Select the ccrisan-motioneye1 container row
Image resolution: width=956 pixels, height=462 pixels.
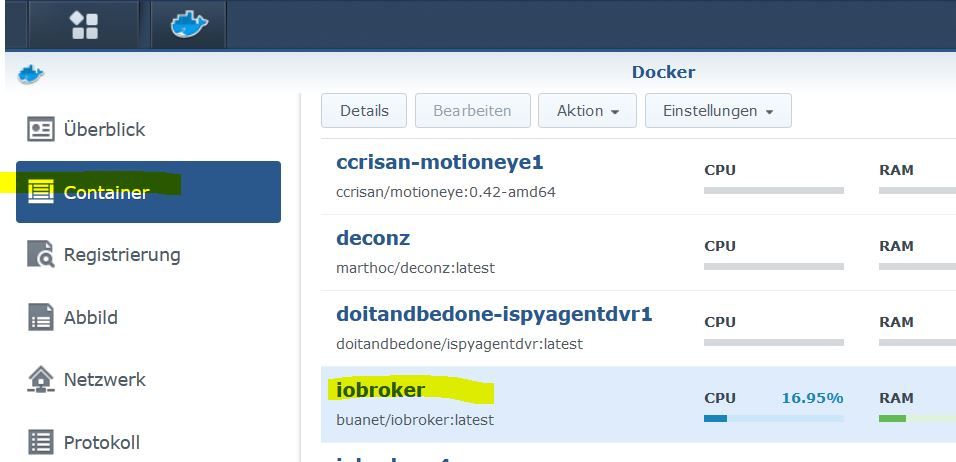(638, 177)
